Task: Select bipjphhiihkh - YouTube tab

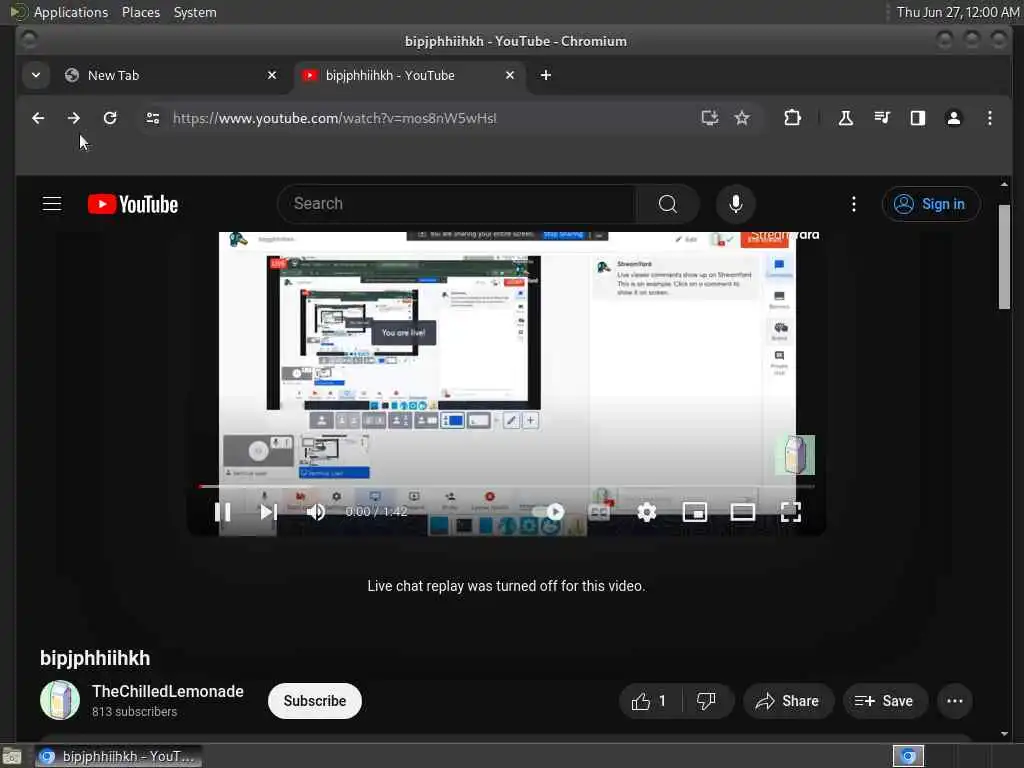Action: tap(409, 75)
